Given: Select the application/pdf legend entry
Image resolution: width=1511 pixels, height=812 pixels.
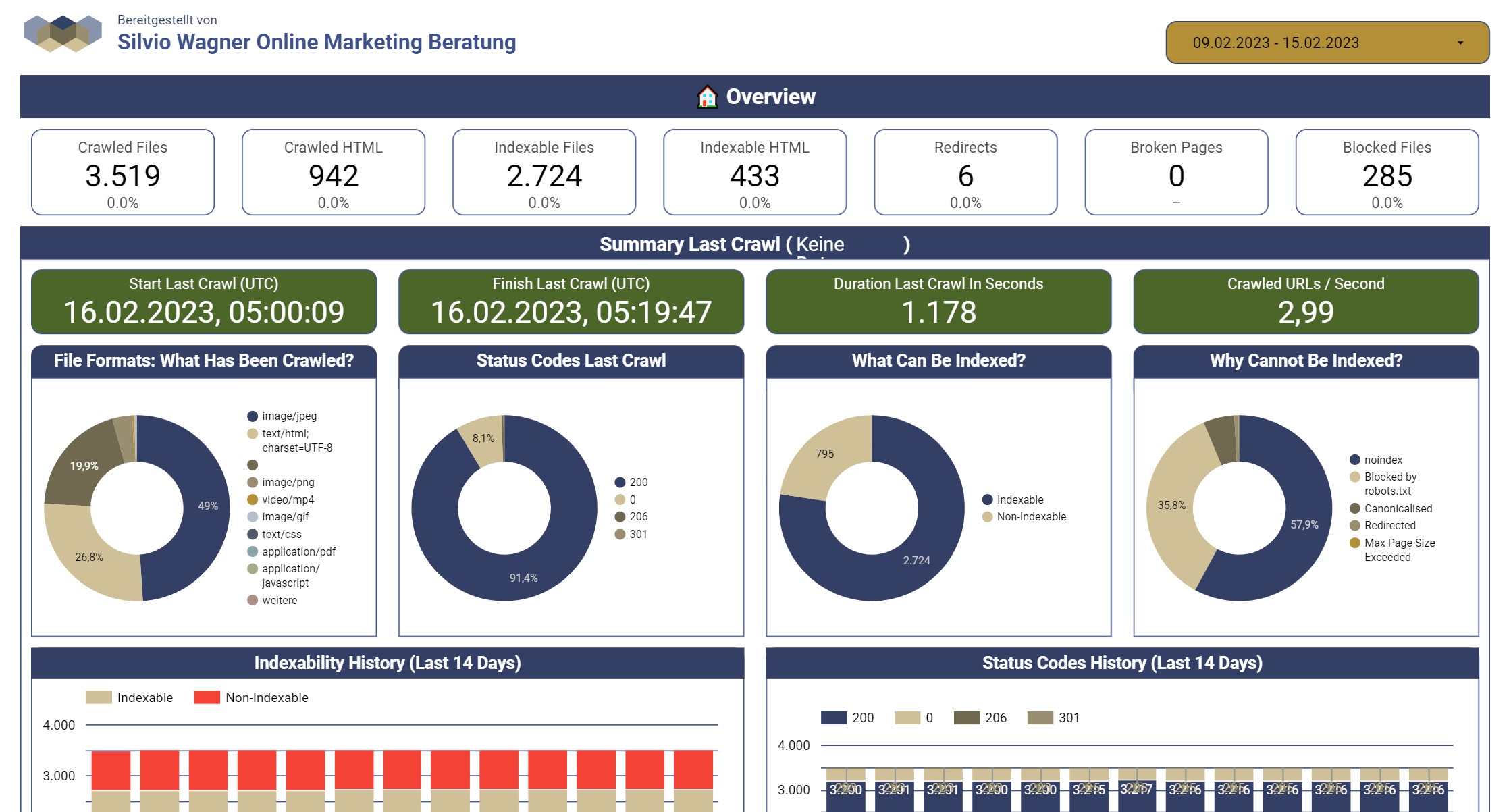Looking at the screenshot, I should 292,551.
